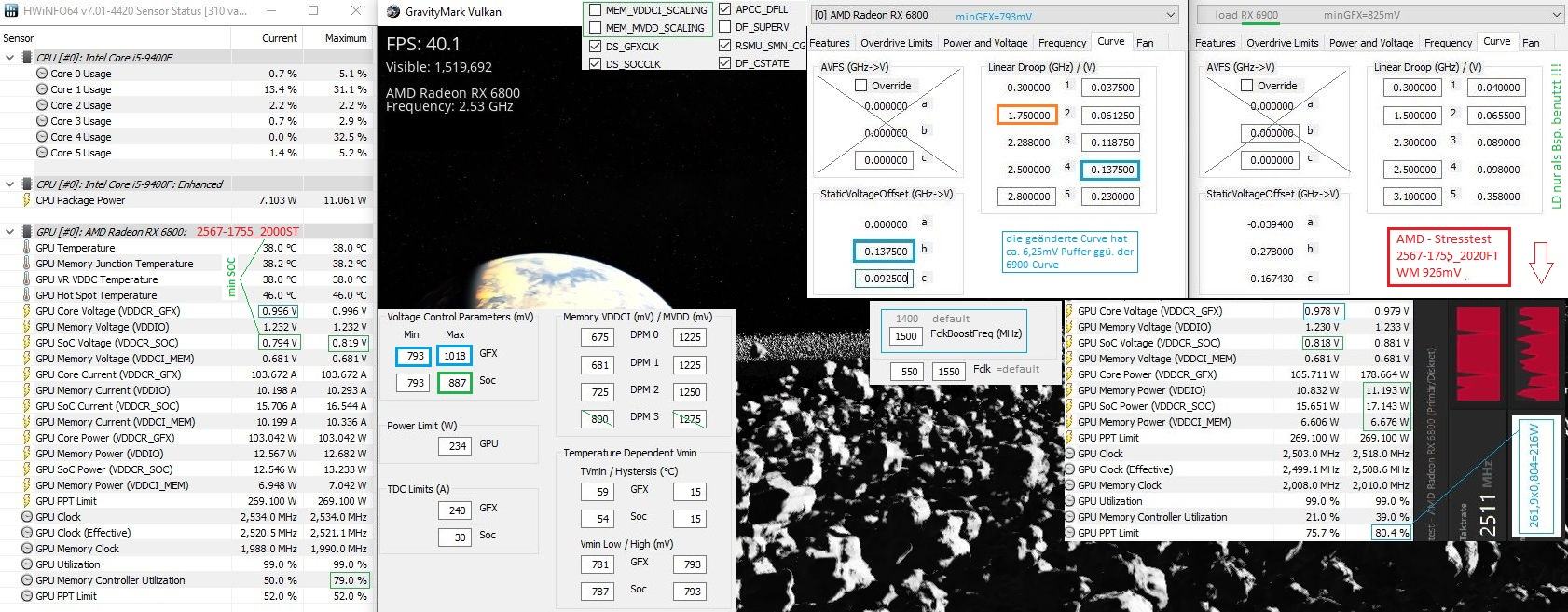
Task: Open Power and Voltage tab in the RX 6800 panel
Action: pos(985,43)
